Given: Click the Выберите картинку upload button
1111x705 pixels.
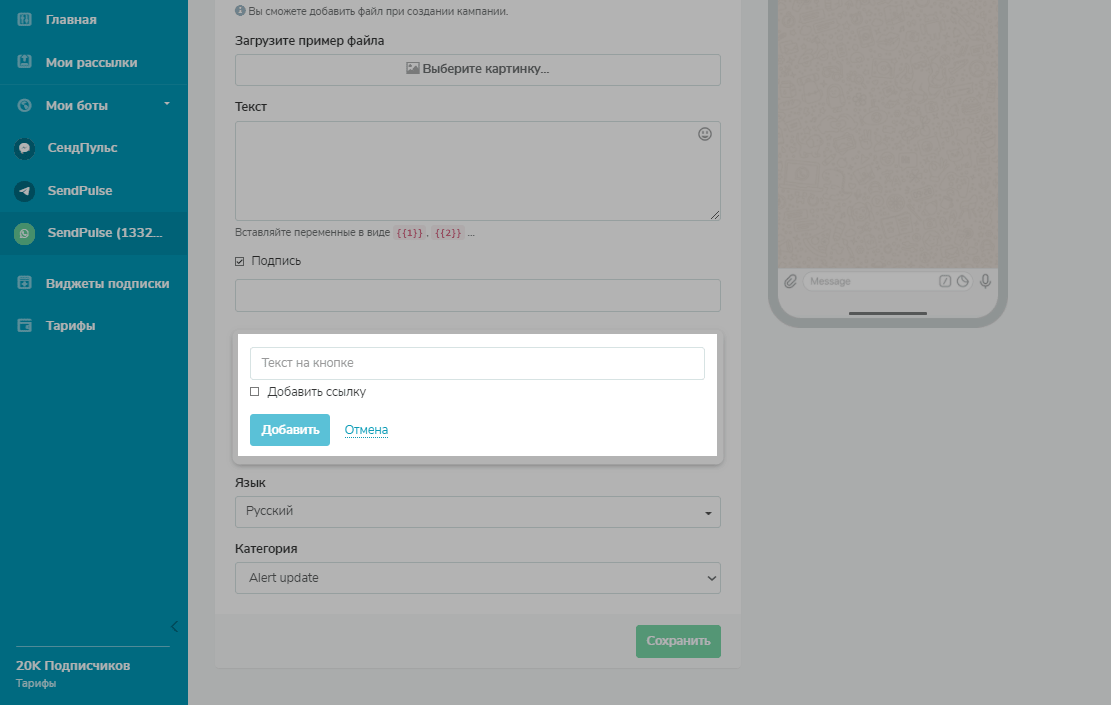Looking at the screenshot, I should pos(478,70).
